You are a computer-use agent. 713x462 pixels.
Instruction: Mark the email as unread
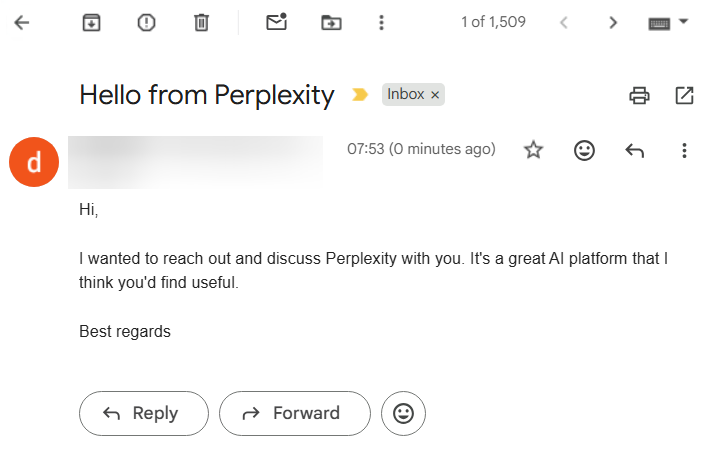pos(277,22)
